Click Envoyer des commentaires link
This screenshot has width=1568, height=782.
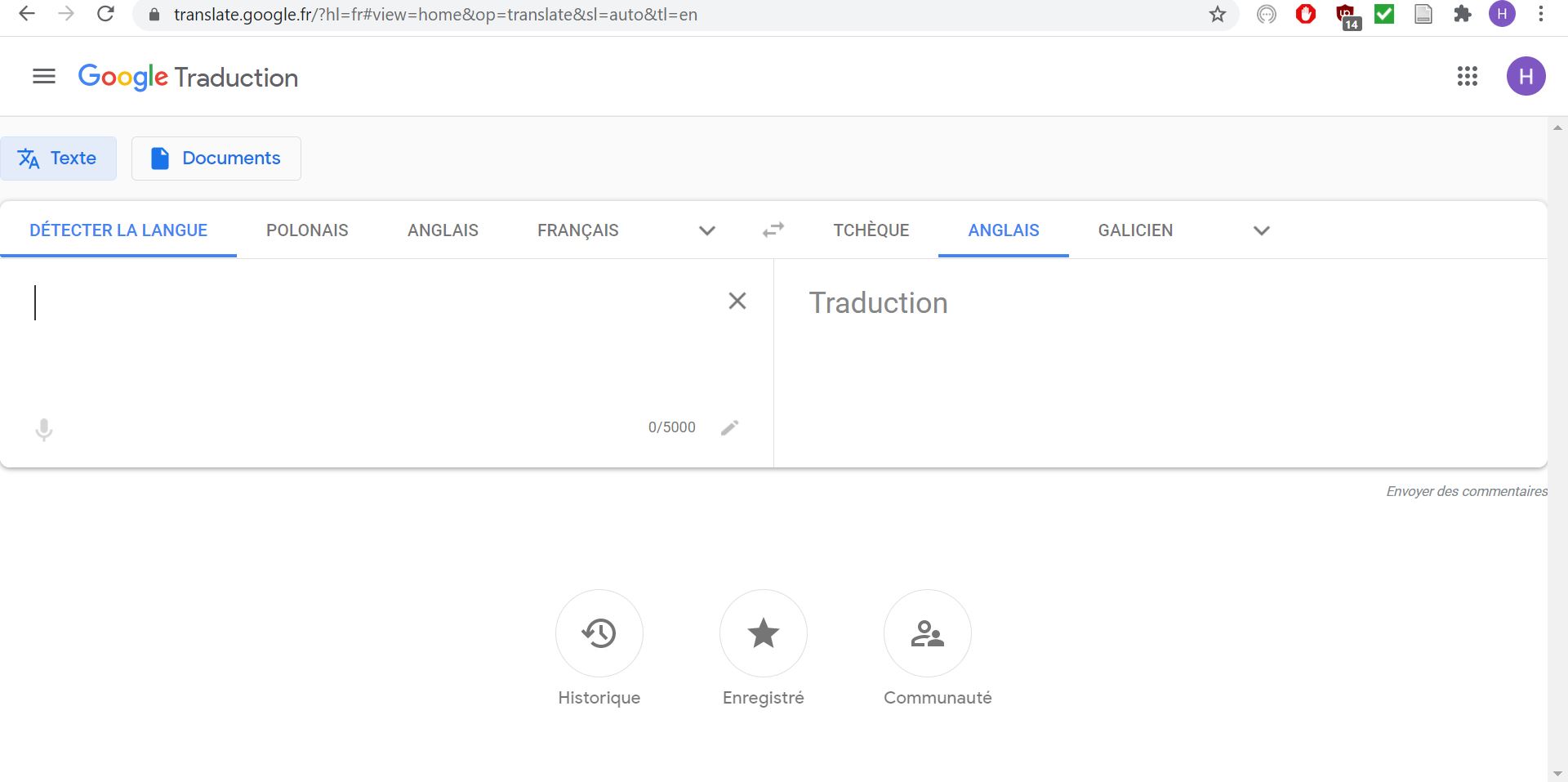click(1467, 491)
